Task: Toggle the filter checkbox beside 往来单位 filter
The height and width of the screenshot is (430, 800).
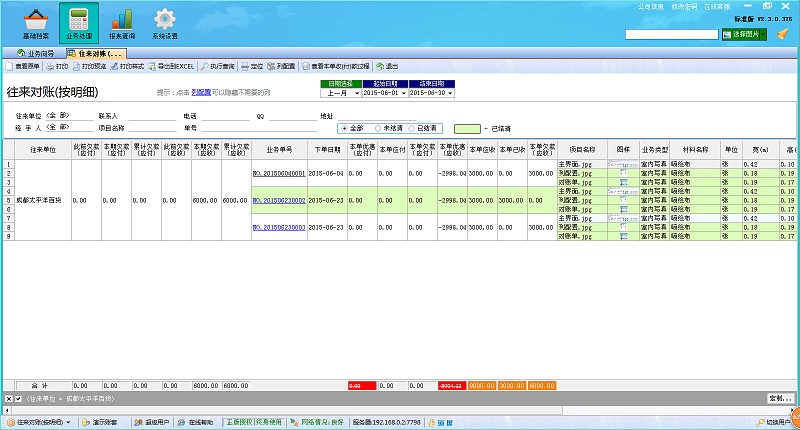Action: coord(17,399)
